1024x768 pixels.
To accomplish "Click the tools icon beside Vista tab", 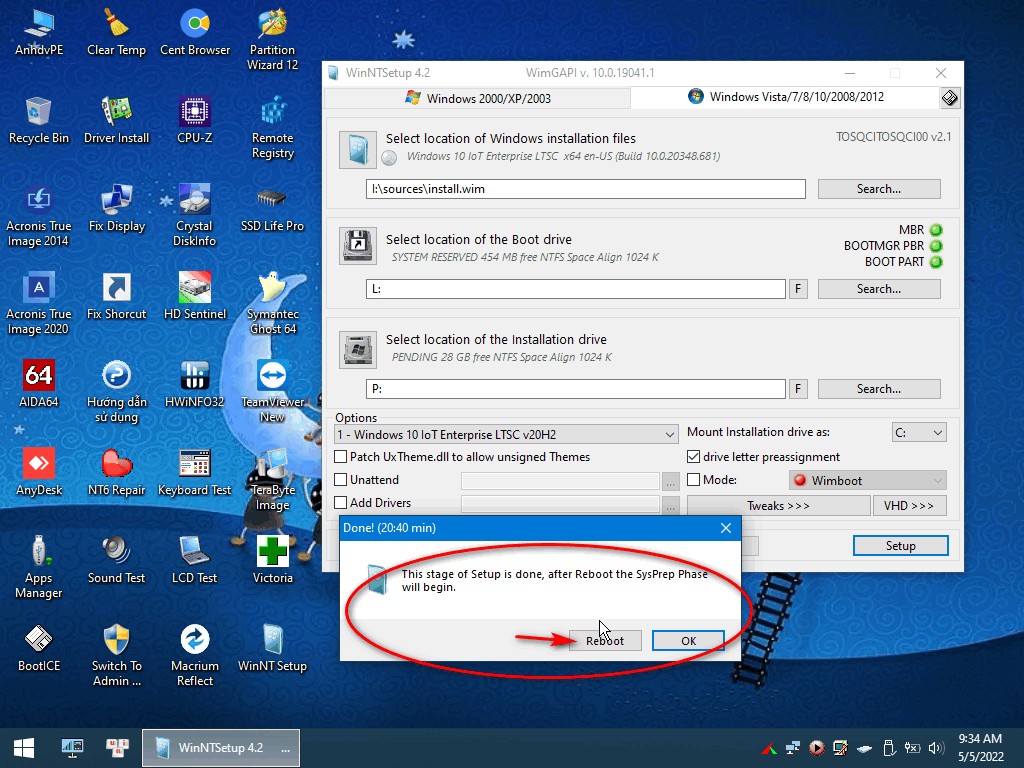I will click(x=950, y=98).
